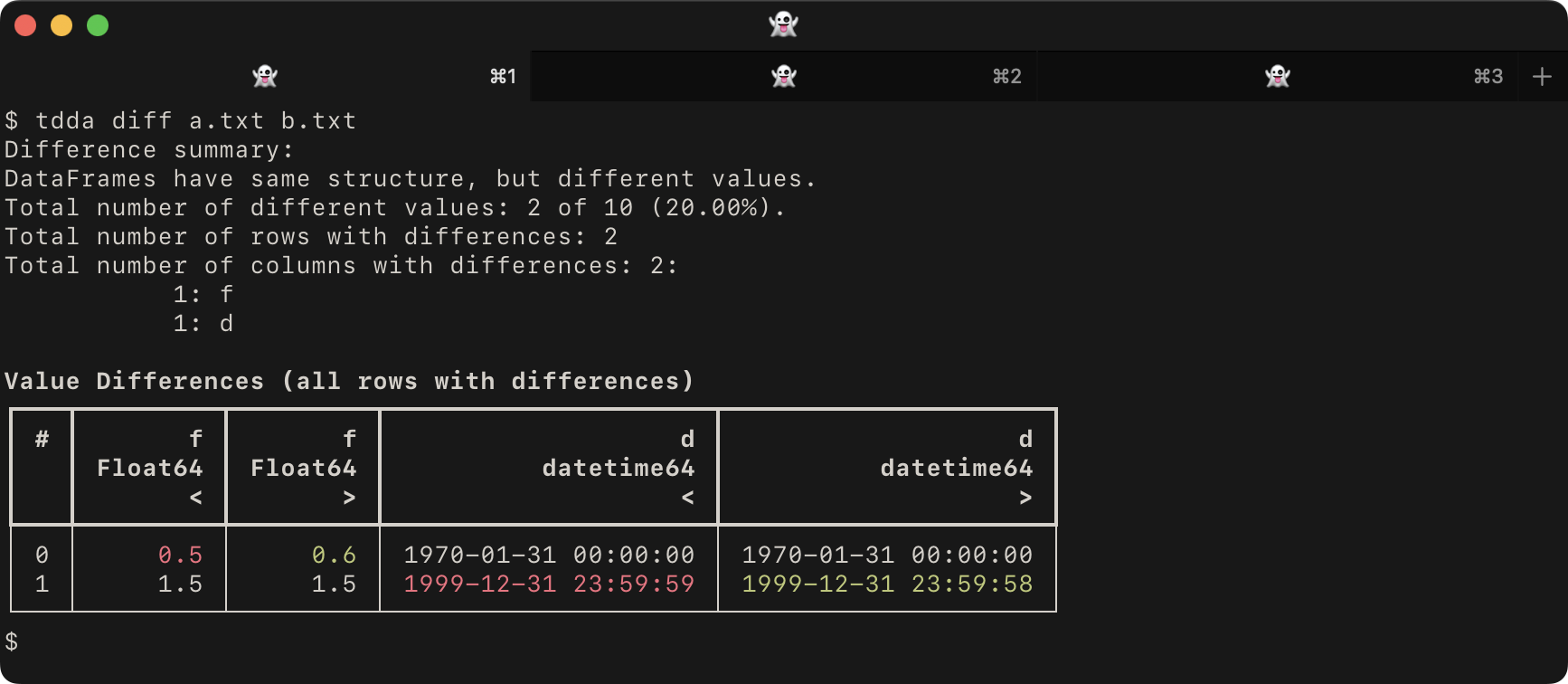Click the left '1970-01-31 00:00:00' cell
1568x684 pixels.
click(549, 555)
